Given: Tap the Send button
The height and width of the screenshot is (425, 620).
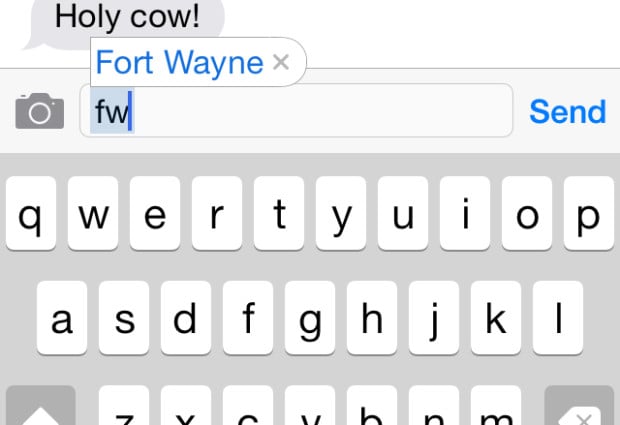Looking at the screenshot, I should click(567, 111).
